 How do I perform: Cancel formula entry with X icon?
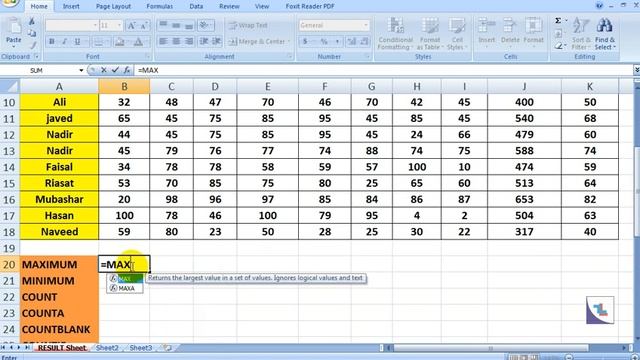[104, 70]
